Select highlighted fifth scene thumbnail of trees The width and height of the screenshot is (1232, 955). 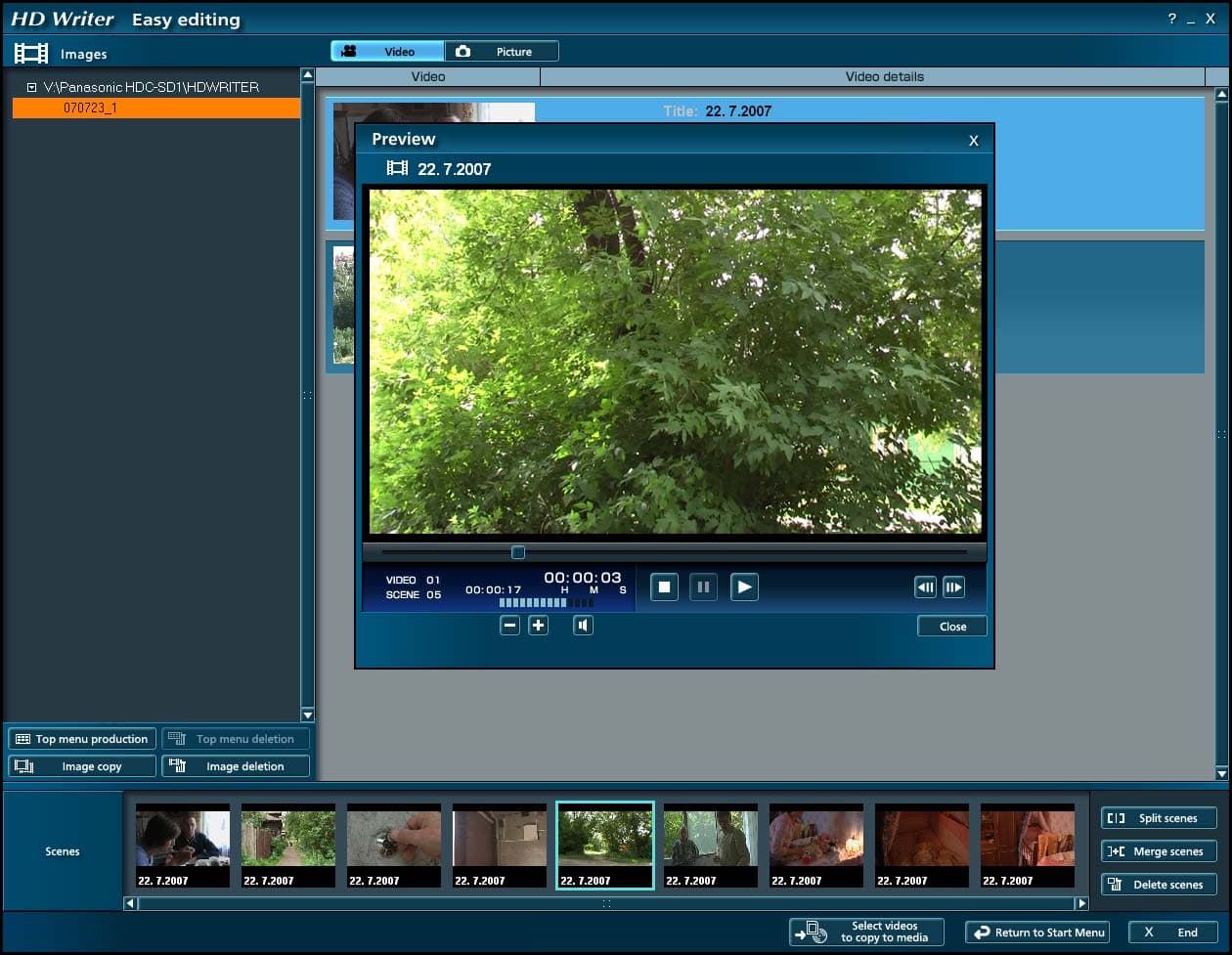tap(605, 846)
